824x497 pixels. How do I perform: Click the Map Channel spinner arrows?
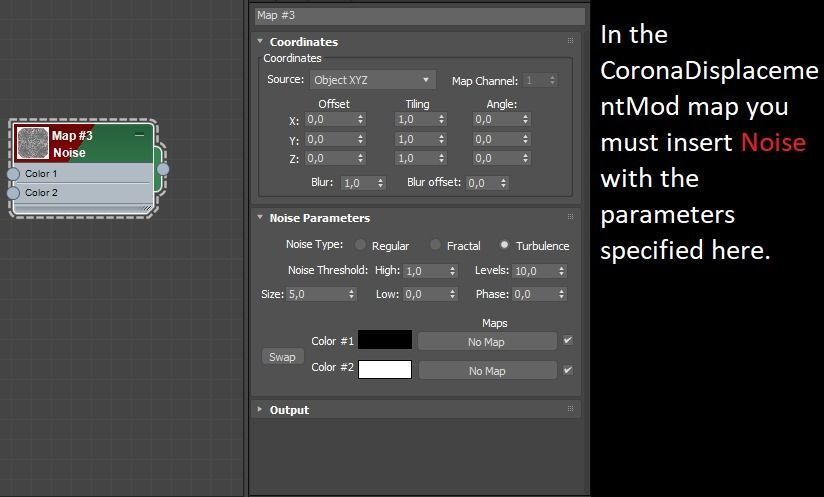(x=552, y=80)
